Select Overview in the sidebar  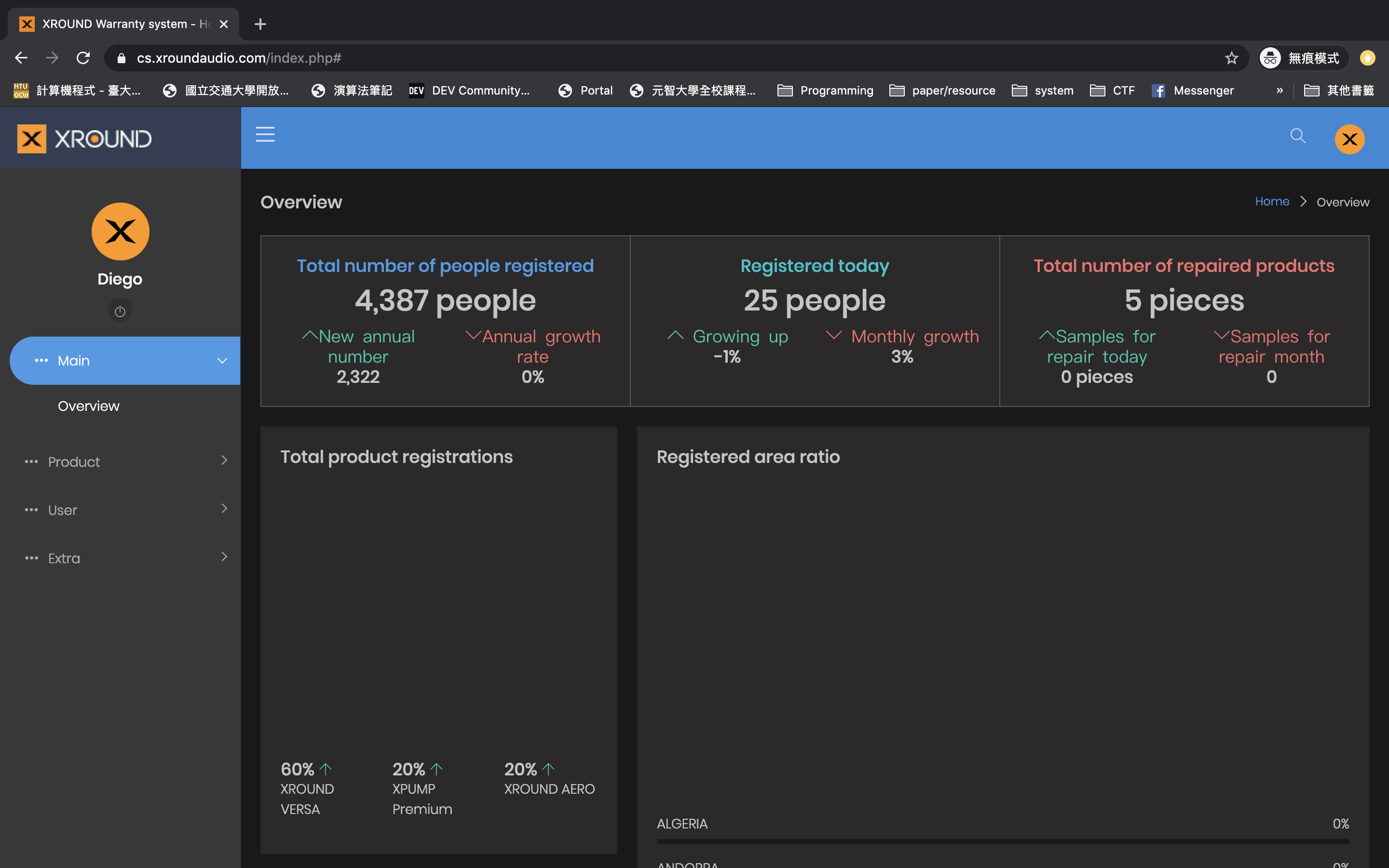pos(88,406)
